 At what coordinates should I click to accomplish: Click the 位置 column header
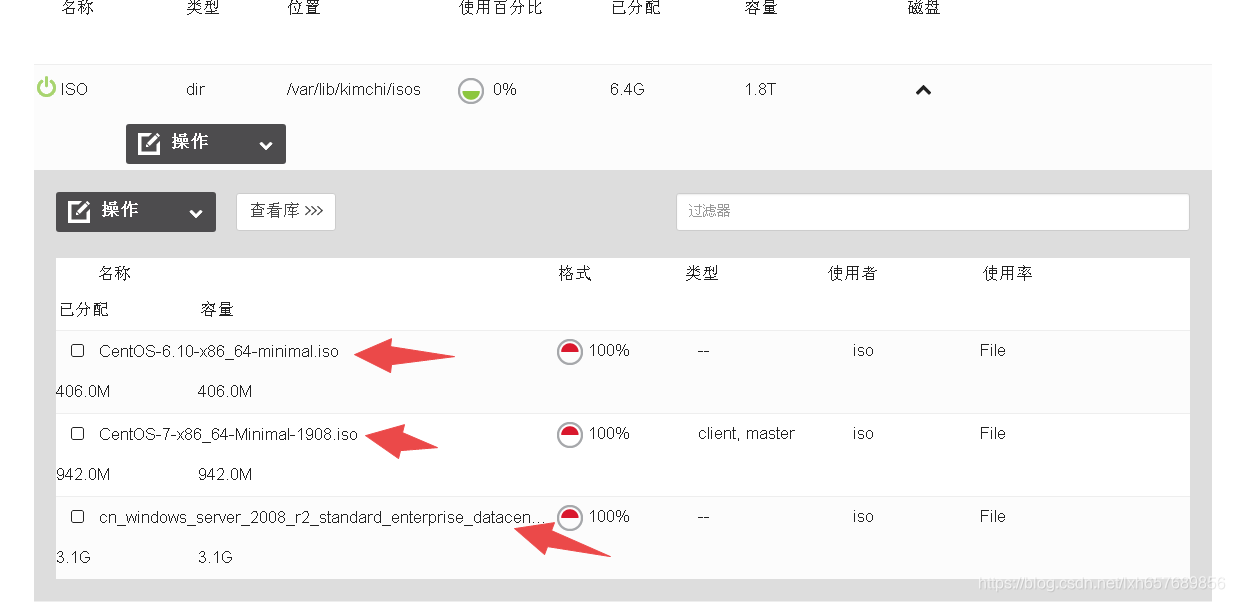[304, 8]
